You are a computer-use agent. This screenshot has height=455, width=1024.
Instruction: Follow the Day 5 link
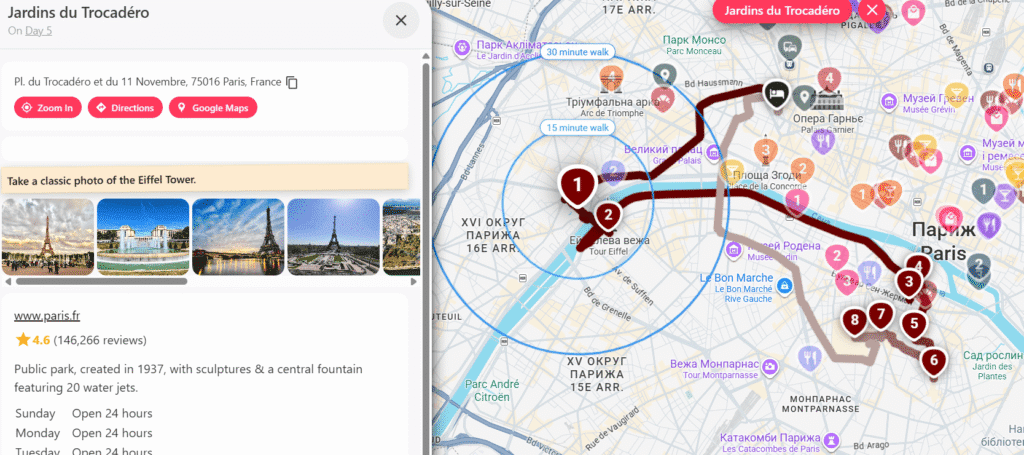coord(39,30)
